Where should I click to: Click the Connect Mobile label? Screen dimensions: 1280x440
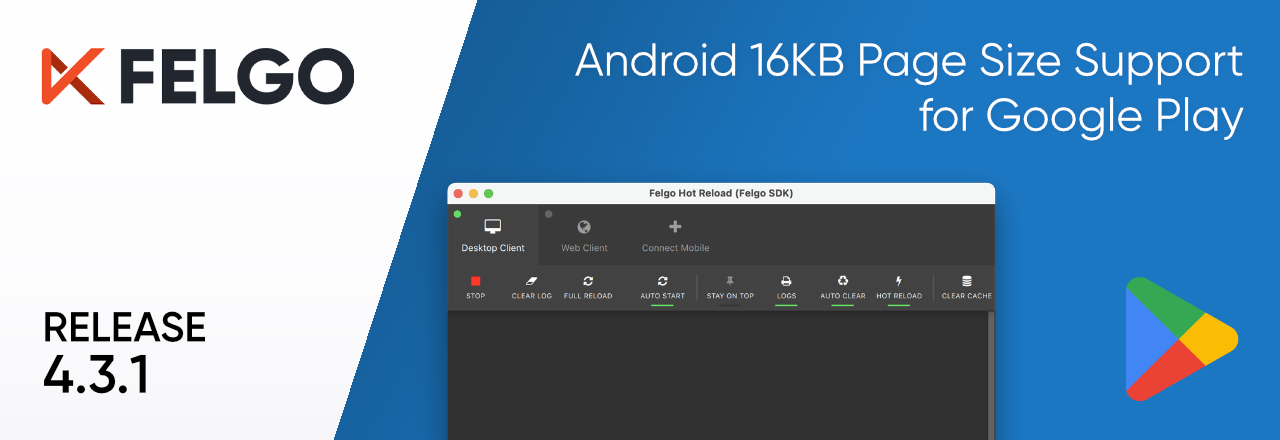675,248
